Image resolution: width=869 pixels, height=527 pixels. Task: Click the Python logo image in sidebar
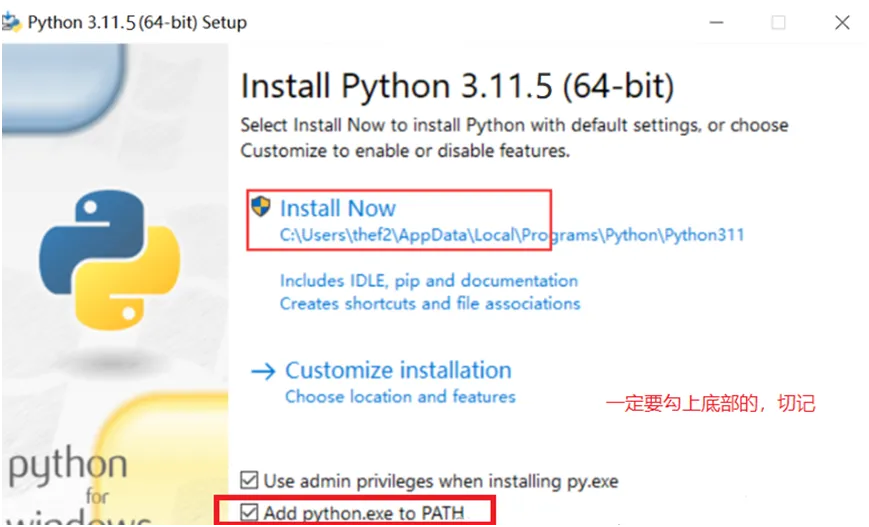[110, 259]
